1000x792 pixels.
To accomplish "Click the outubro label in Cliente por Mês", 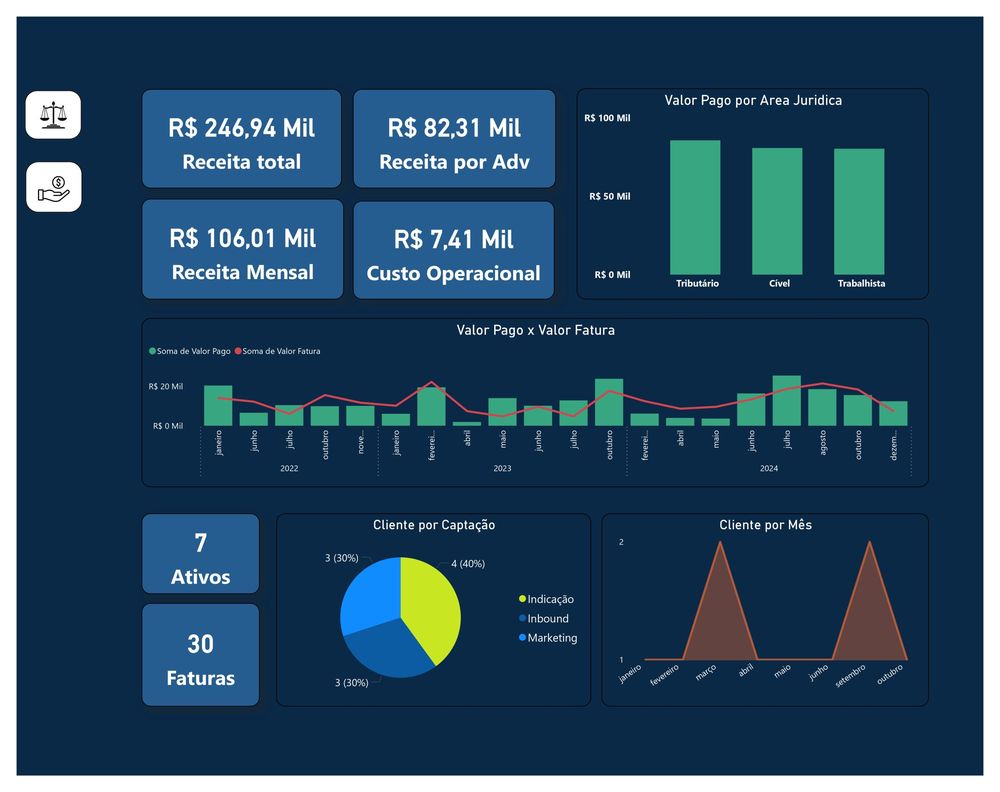I will click(890, 674).
